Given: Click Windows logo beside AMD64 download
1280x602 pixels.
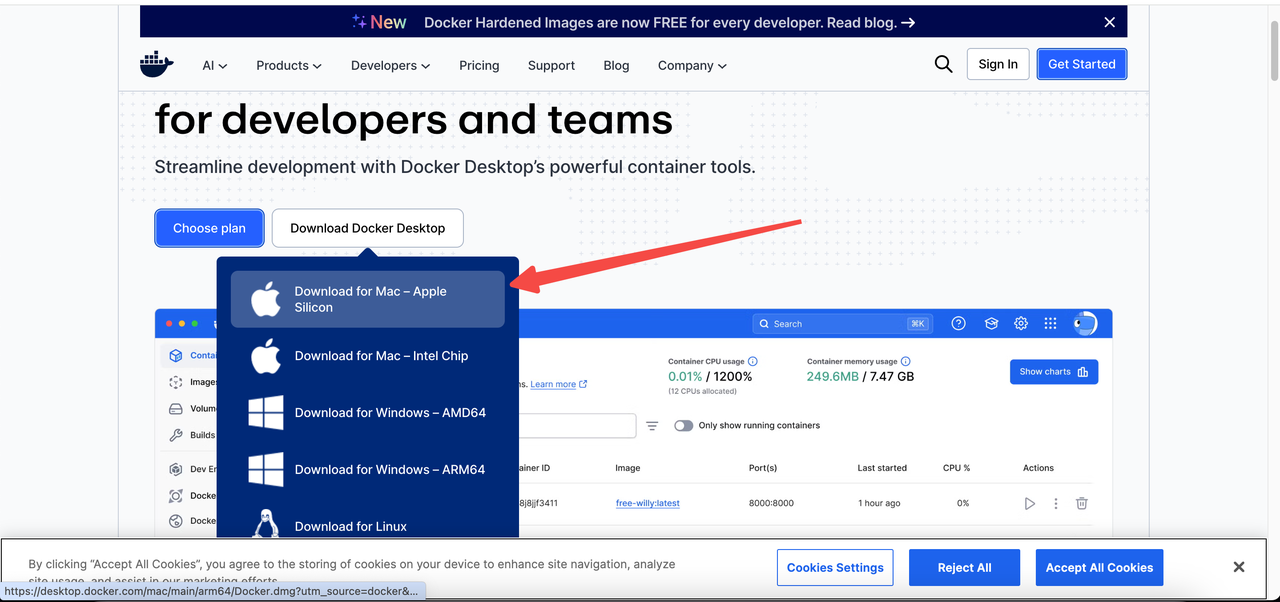Looking at the screenshot, I should click(x=266, y=413).
